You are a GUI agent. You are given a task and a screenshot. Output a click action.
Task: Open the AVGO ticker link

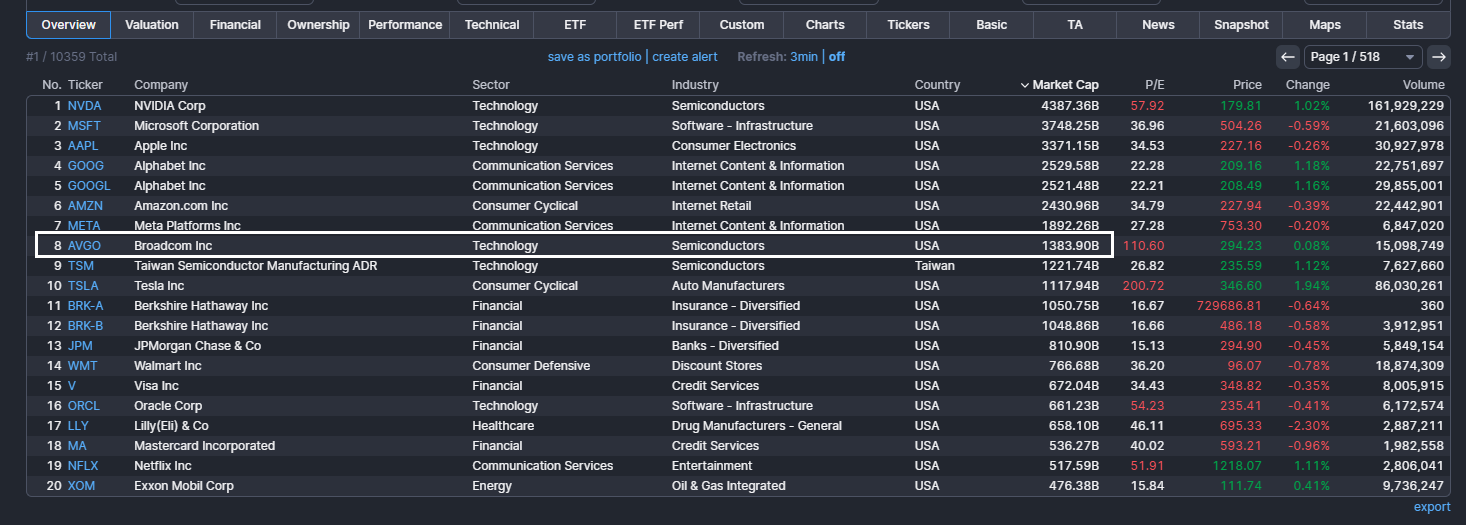(x=84, y=245)
